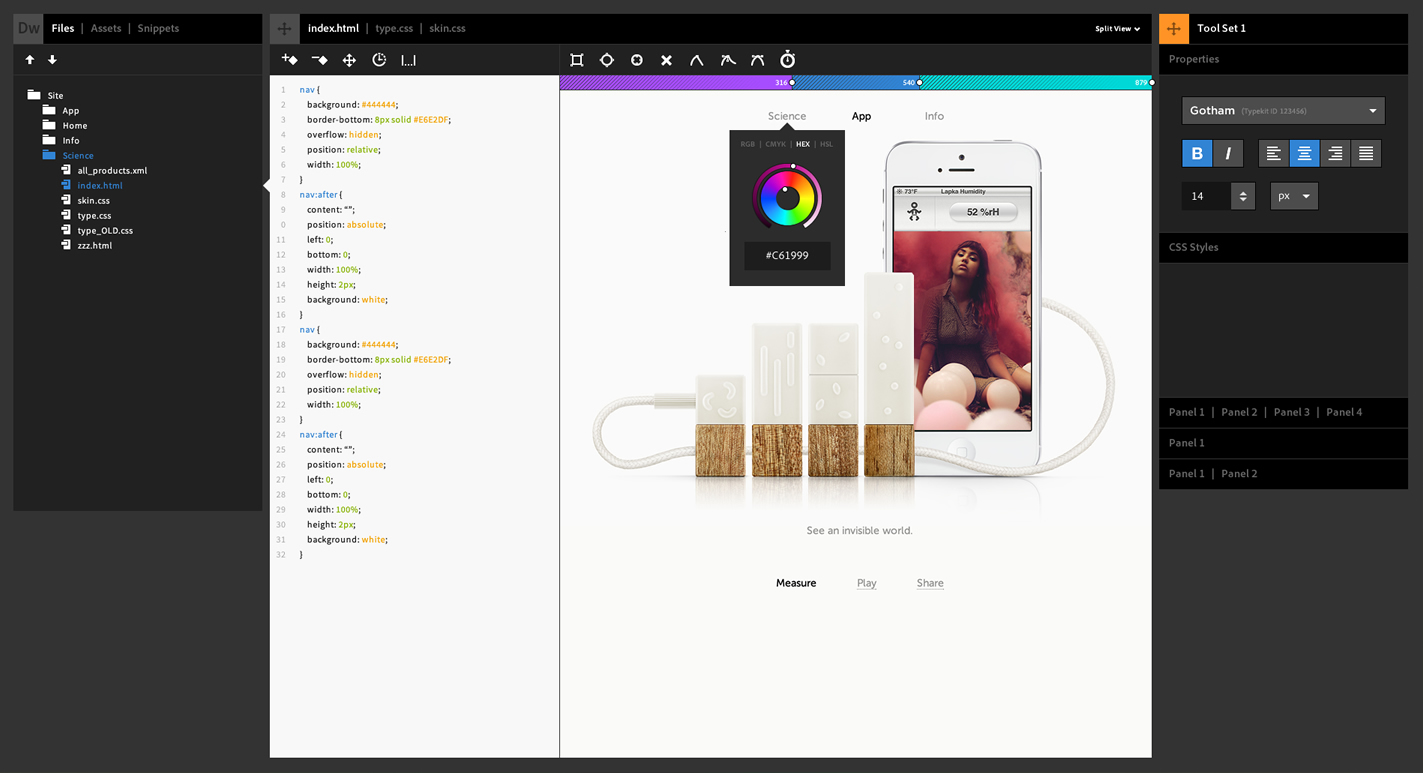Click the Play link in the preview
The width and height of the screenshot is (1423, 773).
click(x=866, y=583)
